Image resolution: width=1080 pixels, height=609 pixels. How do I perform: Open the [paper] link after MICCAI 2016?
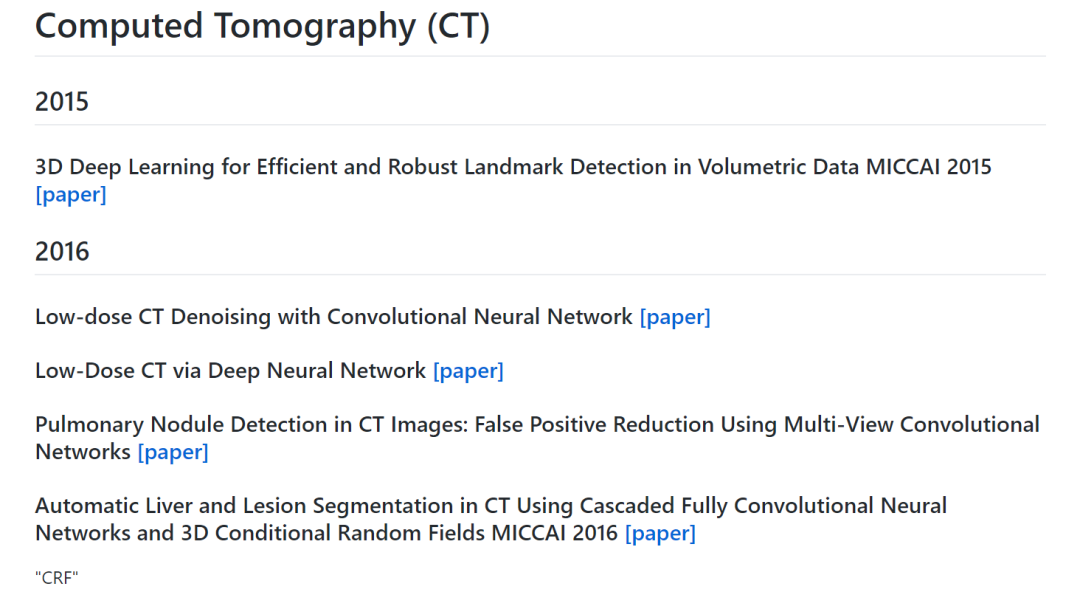[x=660, y=533]
